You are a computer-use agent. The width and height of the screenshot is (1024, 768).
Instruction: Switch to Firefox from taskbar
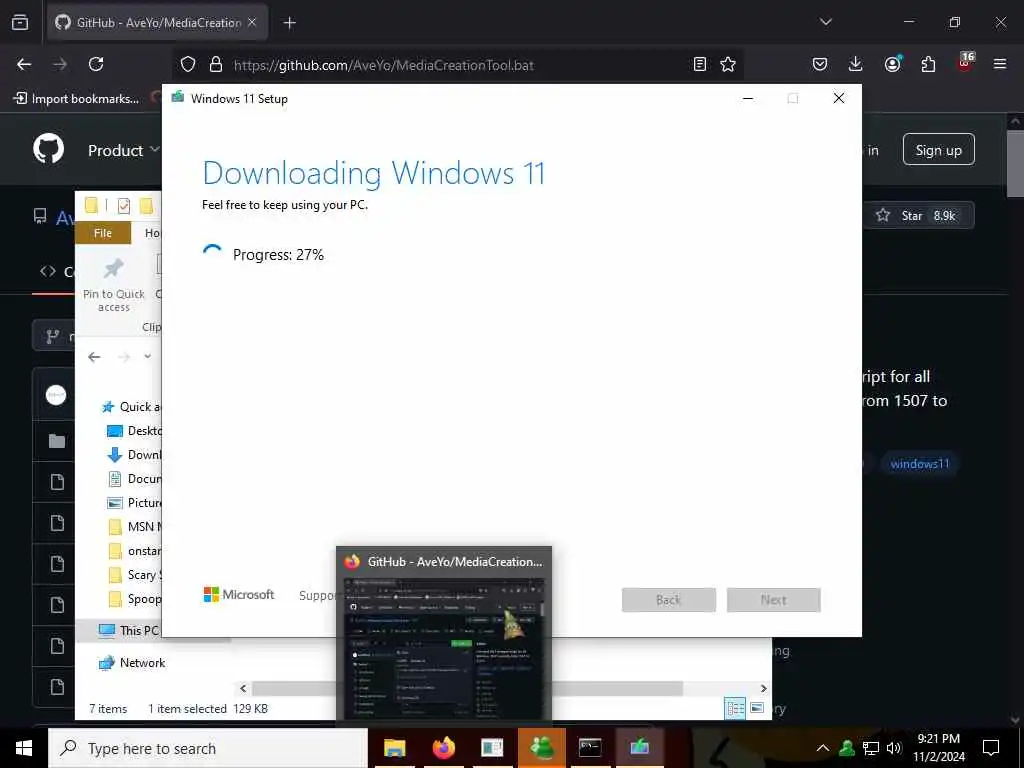coord(443,748)
